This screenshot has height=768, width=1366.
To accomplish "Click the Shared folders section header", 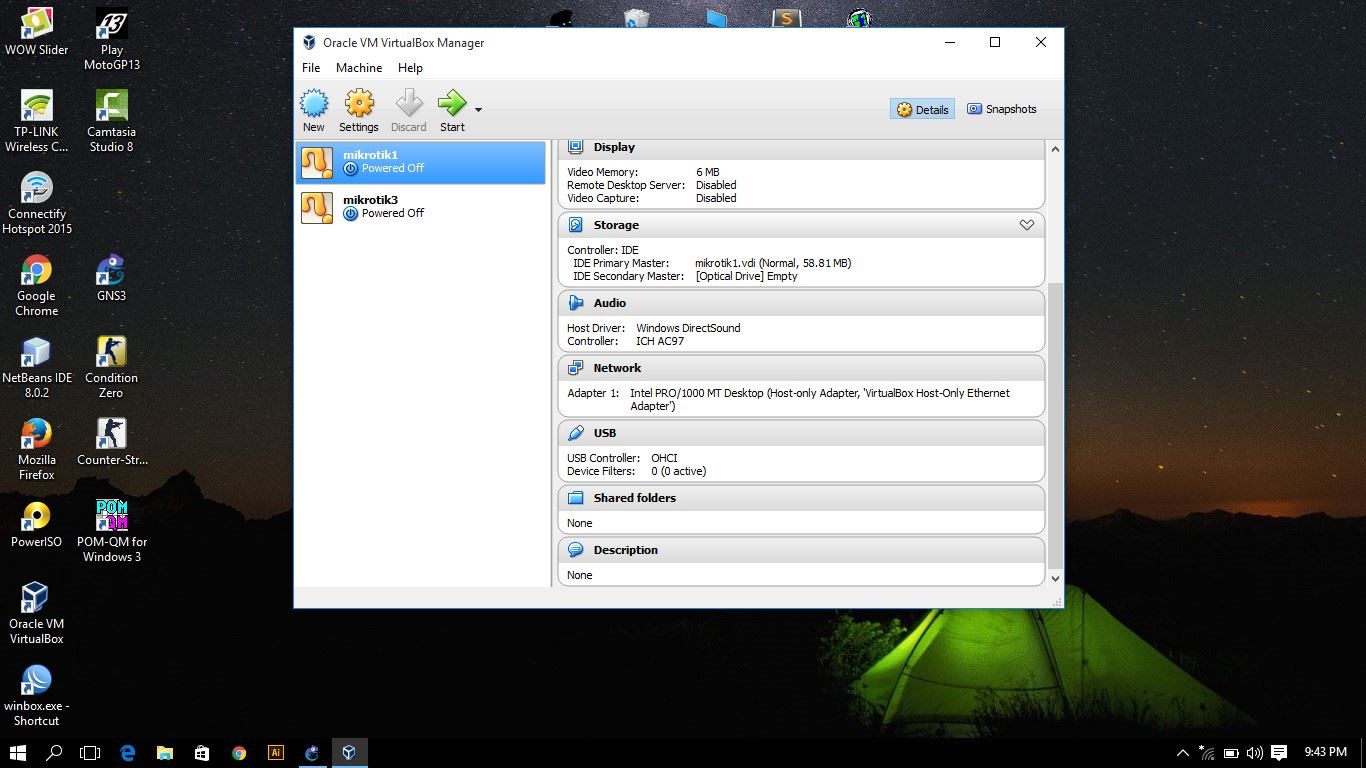I will (801, 498).
